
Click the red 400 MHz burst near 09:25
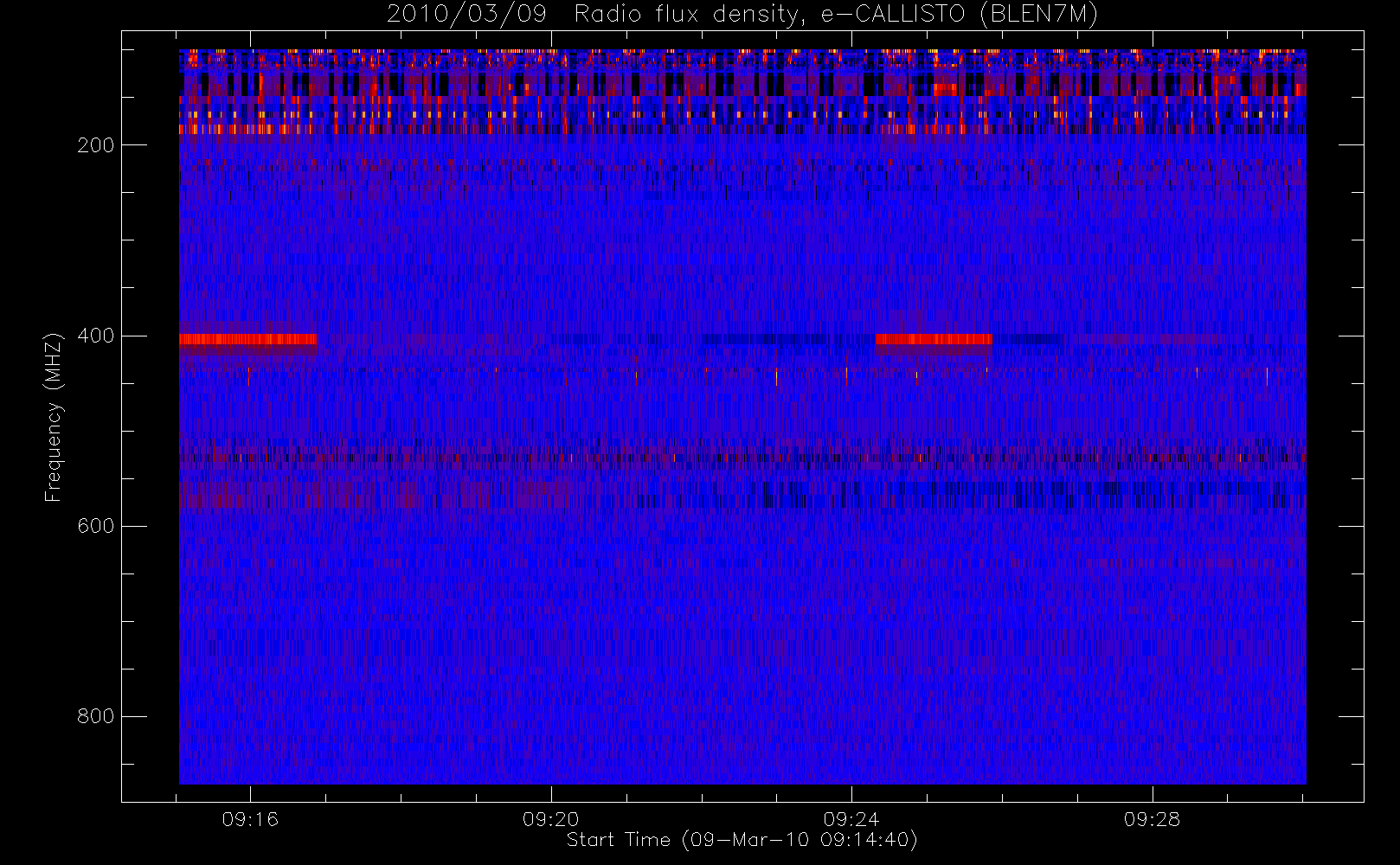pyautogui.click(x=934, y=339)
